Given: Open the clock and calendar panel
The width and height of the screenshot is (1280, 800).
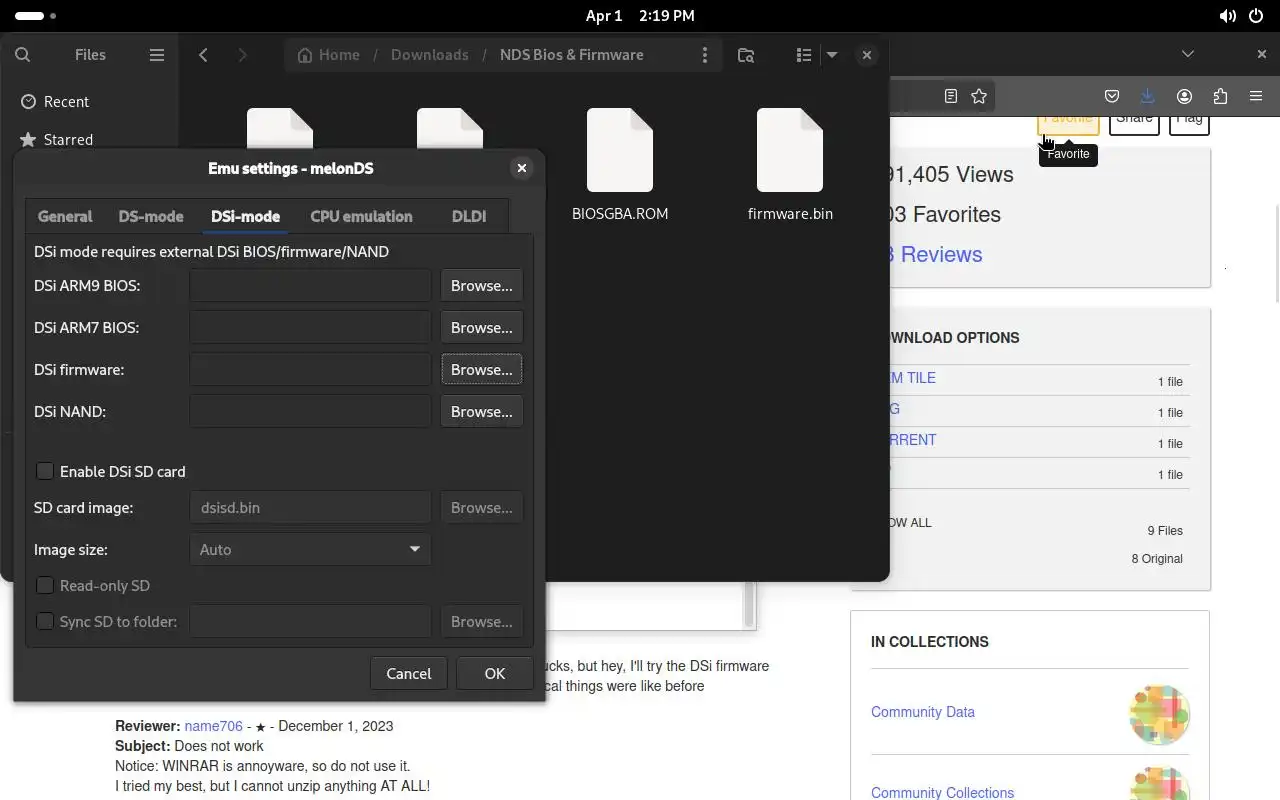Looking at the screenshot, I should coord(640,16).
